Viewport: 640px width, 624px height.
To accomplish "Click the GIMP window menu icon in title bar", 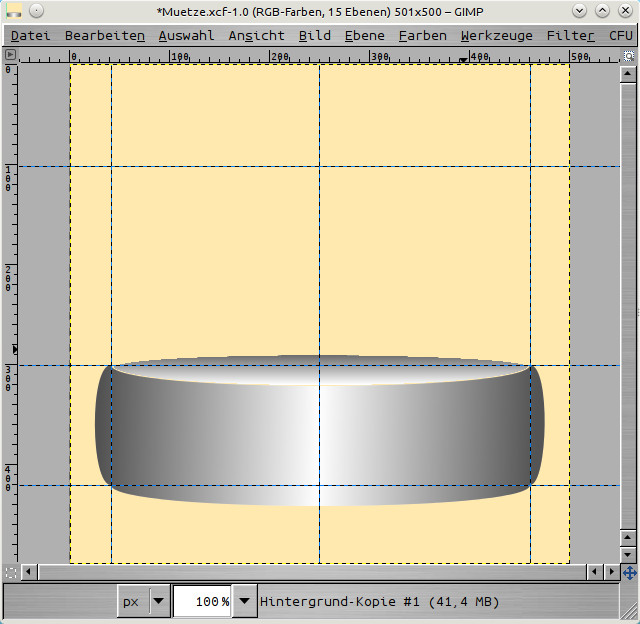I will [14, 11].
